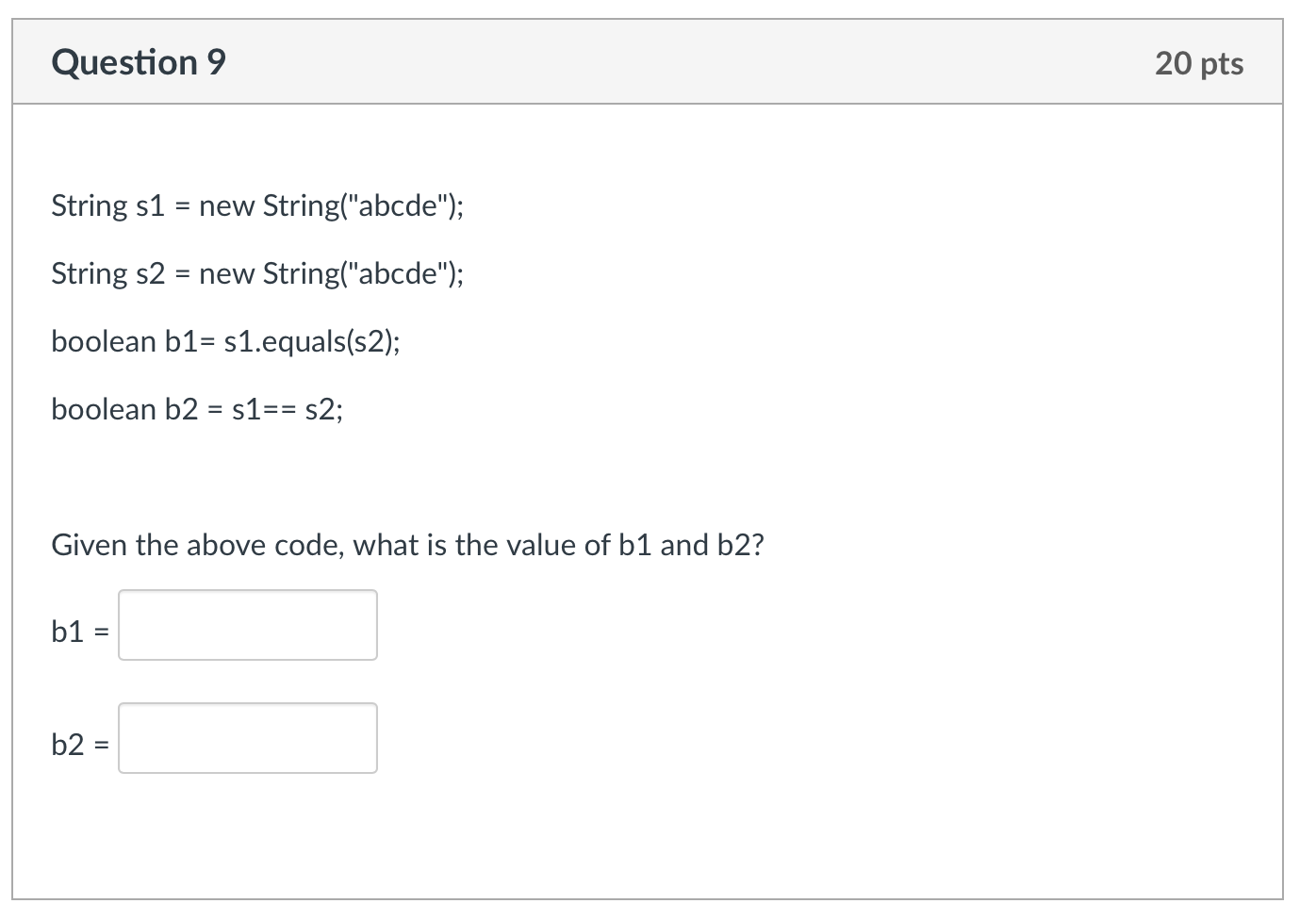Click the String s2 declaration line
Image resolution: width=1316 pixels, height=920 pixels.
pos(257,273)
